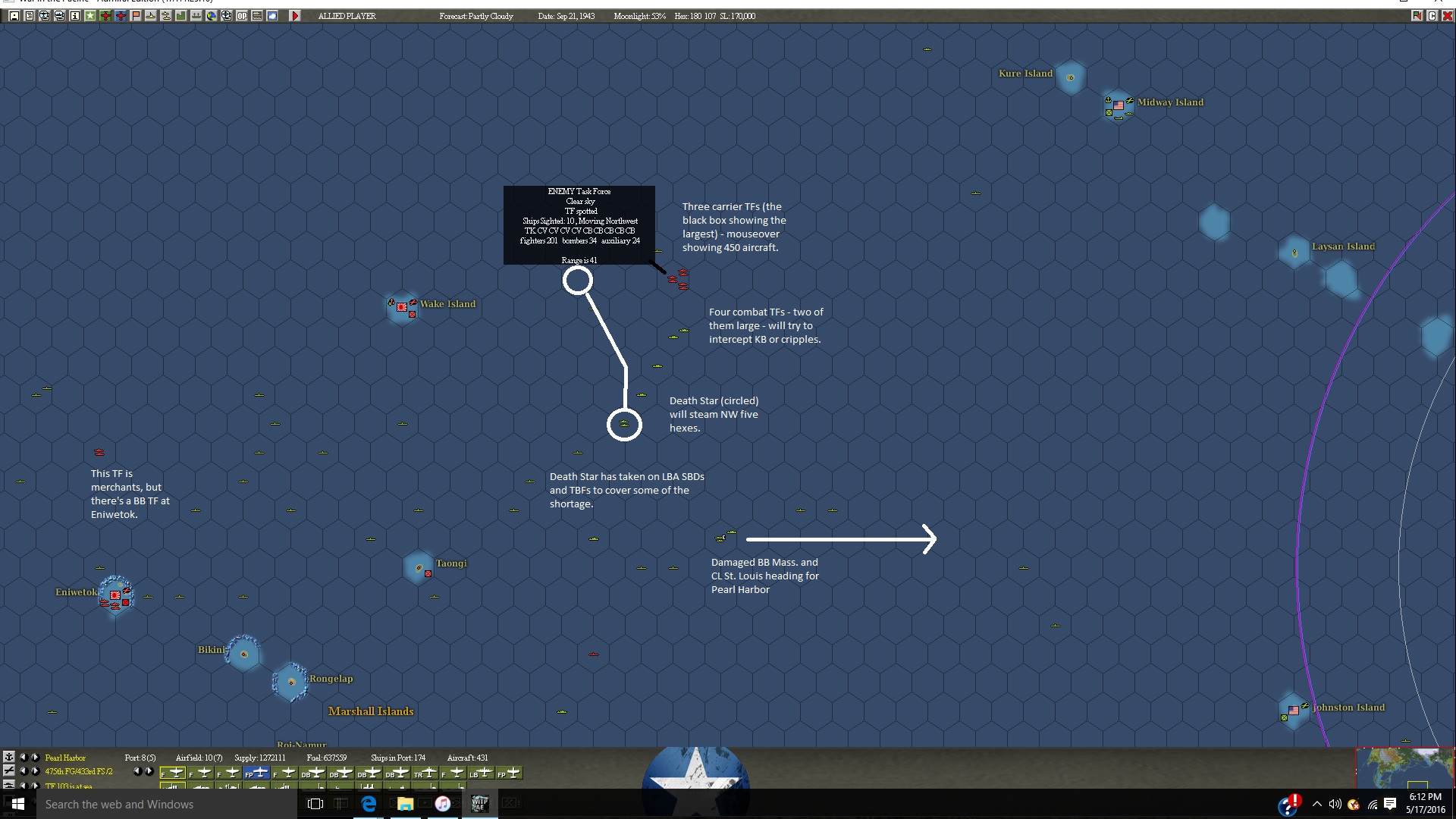This screenshot has width=1456, height=819.
Task: Select the highlighted blue FP squadron icon
Action: pyautogui.click(x=256, y=773)
